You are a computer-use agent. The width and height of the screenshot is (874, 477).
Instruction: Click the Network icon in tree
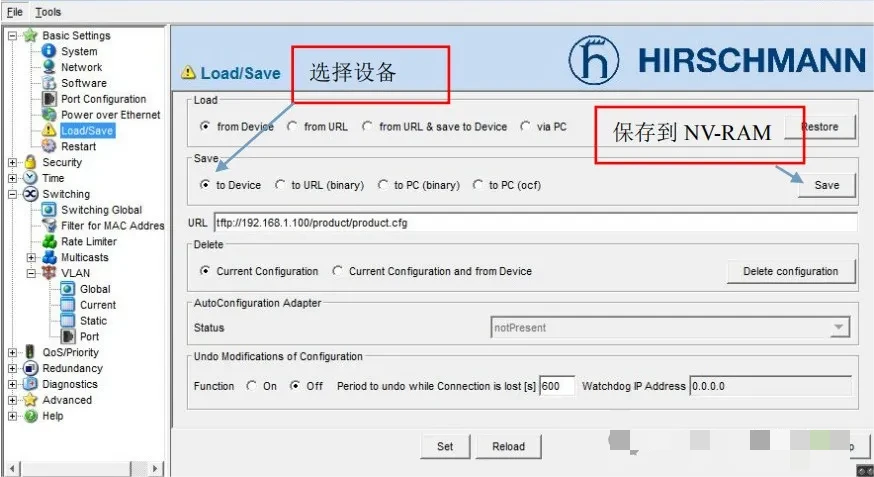point(49,67)
